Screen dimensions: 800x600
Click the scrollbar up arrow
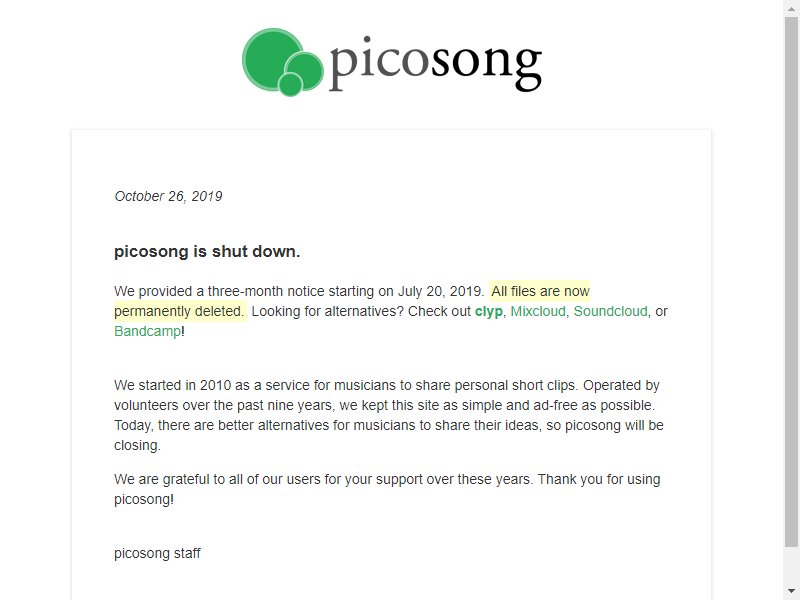tap(791, 7)
